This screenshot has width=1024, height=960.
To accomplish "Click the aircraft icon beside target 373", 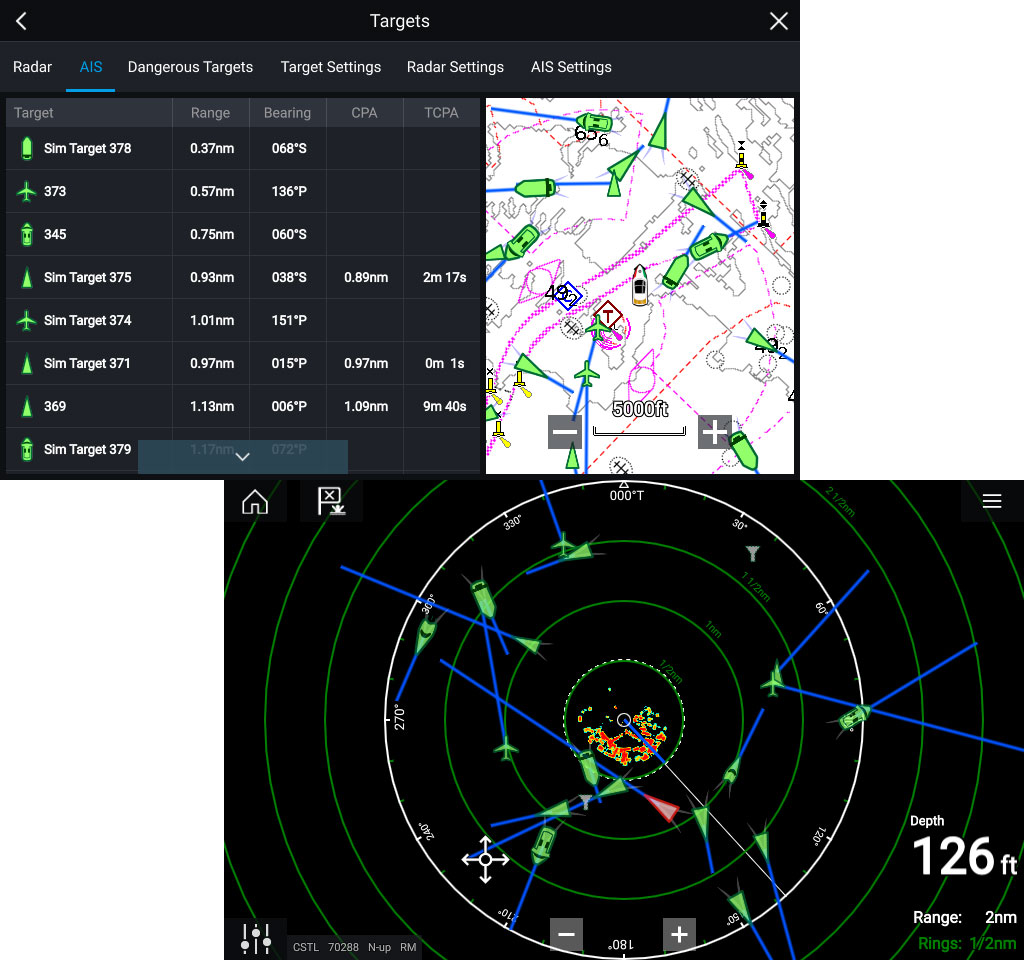I will point(27,191).
